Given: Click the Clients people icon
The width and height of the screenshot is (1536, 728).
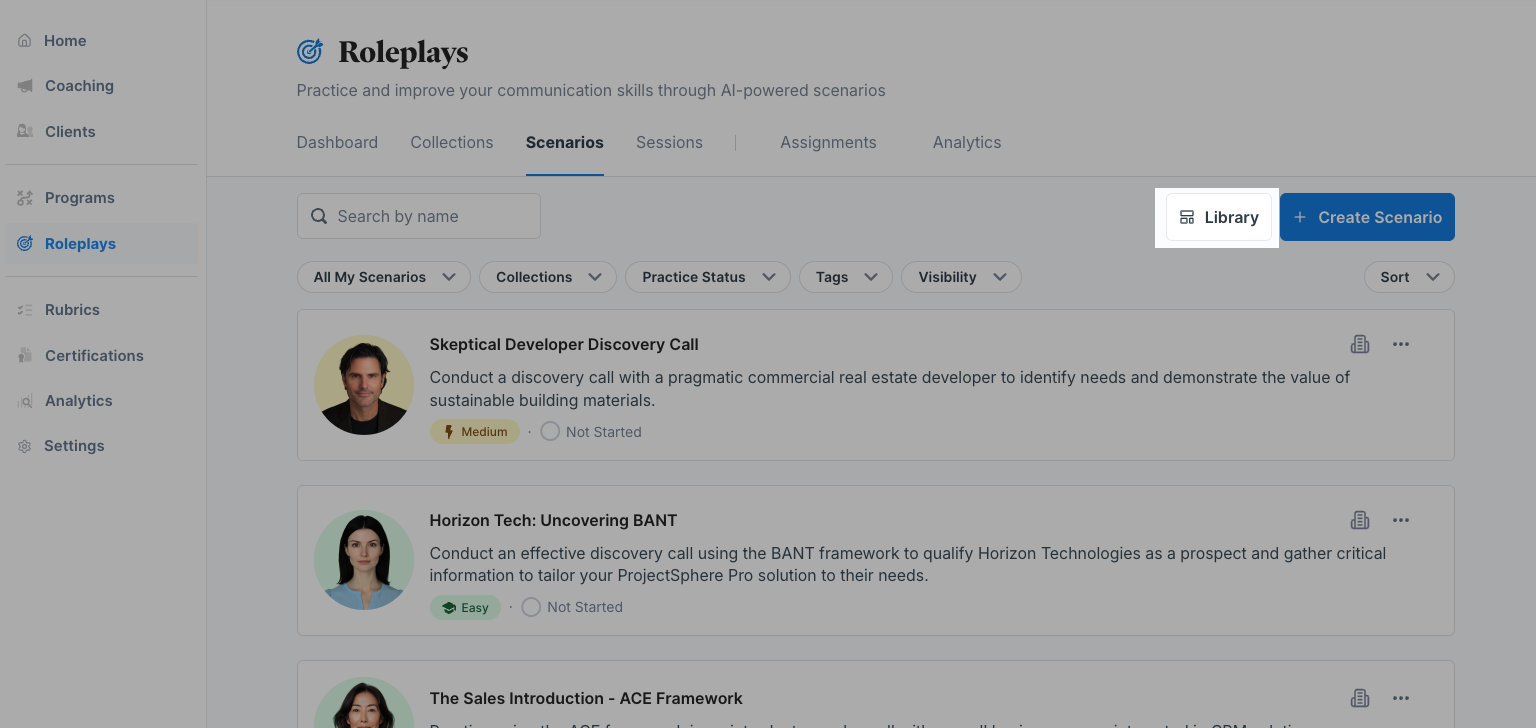Looking at the screenshot, I should 25,132.
